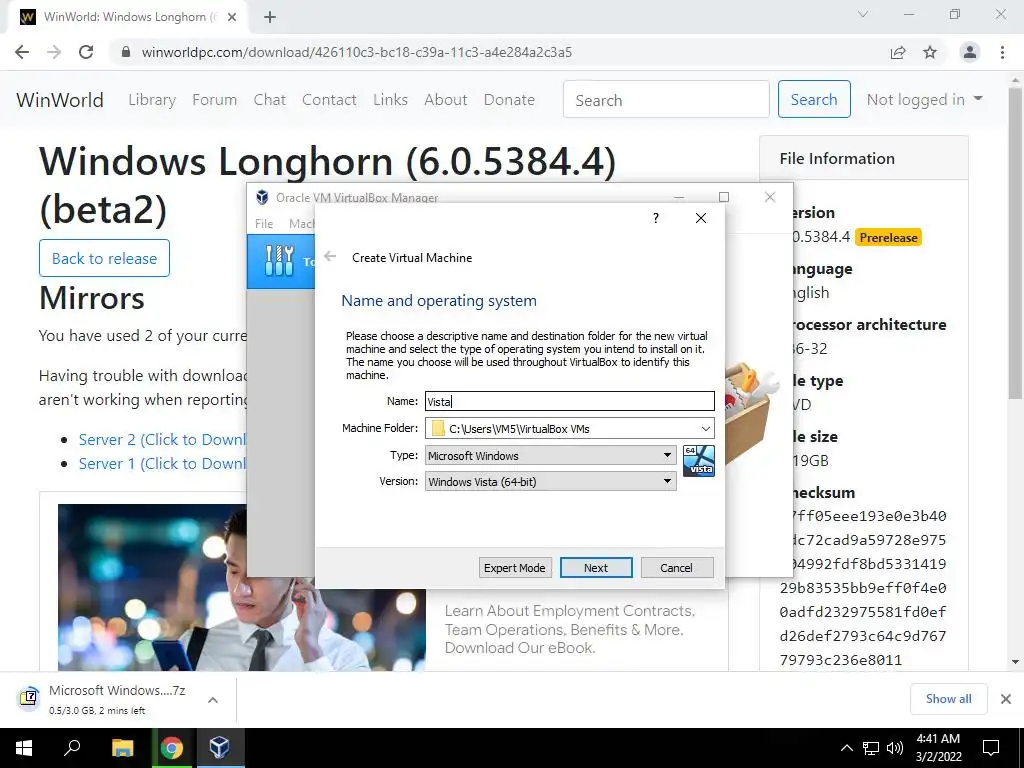Open the Links nav item

(x=391, y=99)
